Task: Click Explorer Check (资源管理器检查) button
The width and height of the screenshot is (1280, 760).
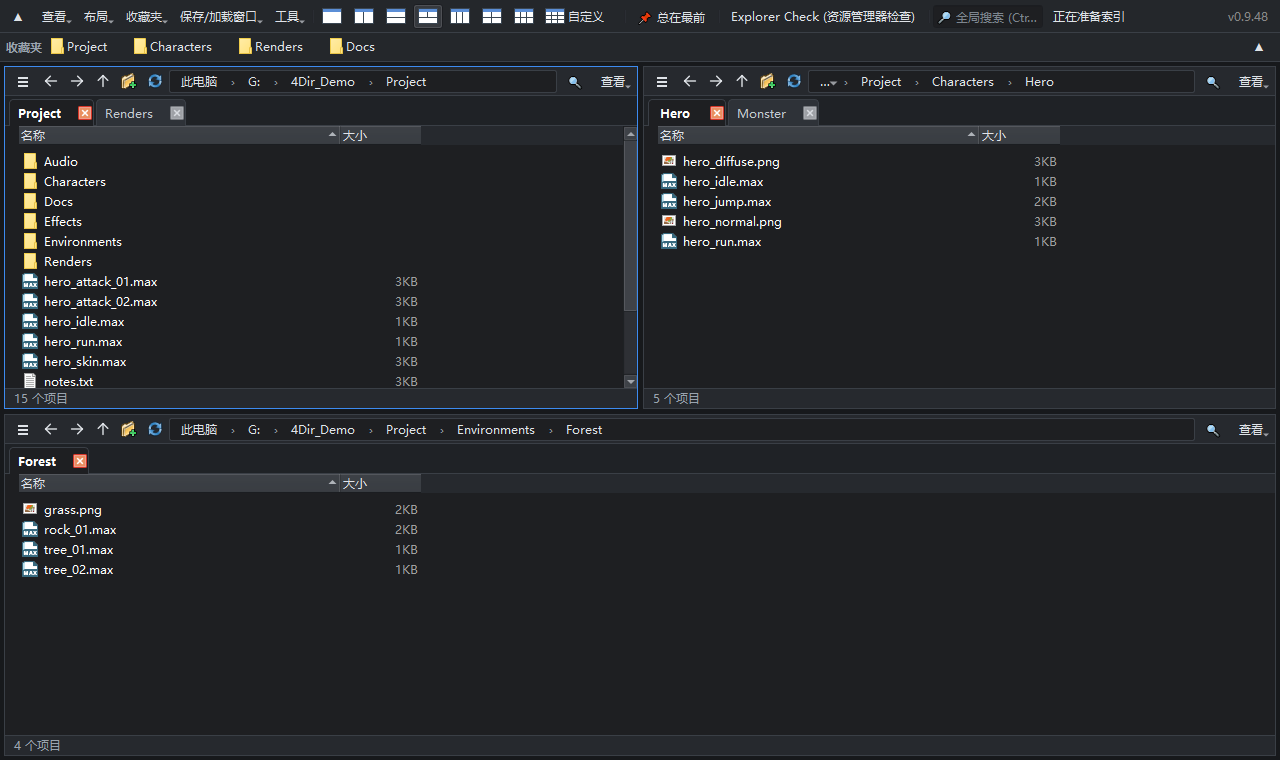Action: point(822,17)
